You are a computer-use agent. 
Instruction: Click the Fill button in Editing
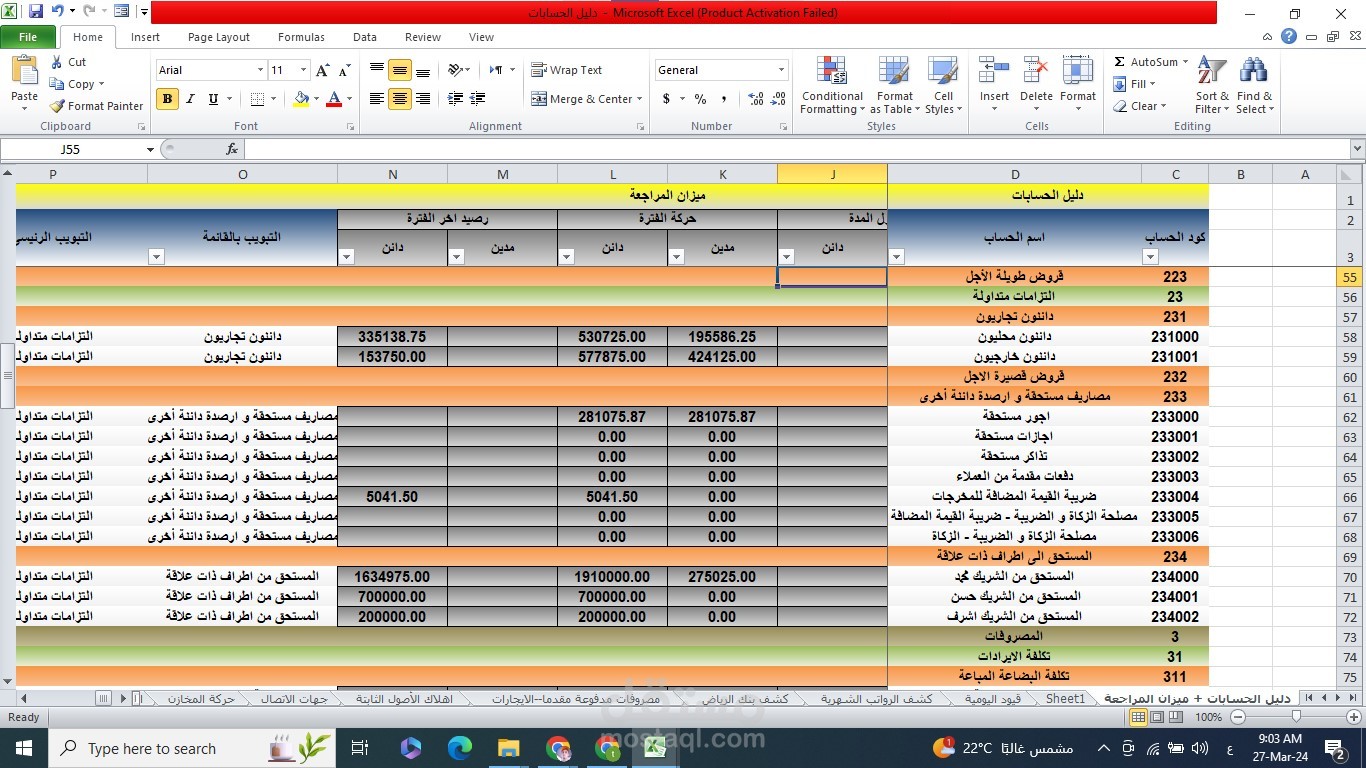1135,84
